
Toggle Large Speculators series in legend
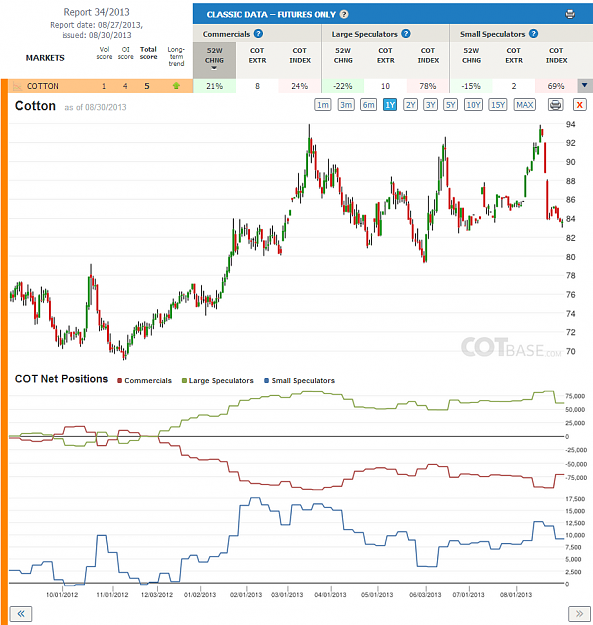point(218,381)
